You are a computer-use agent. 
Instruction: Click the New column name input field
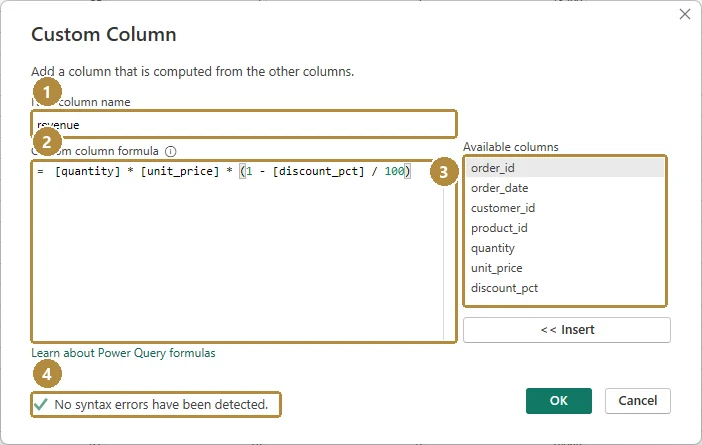(x=244, y=124)
